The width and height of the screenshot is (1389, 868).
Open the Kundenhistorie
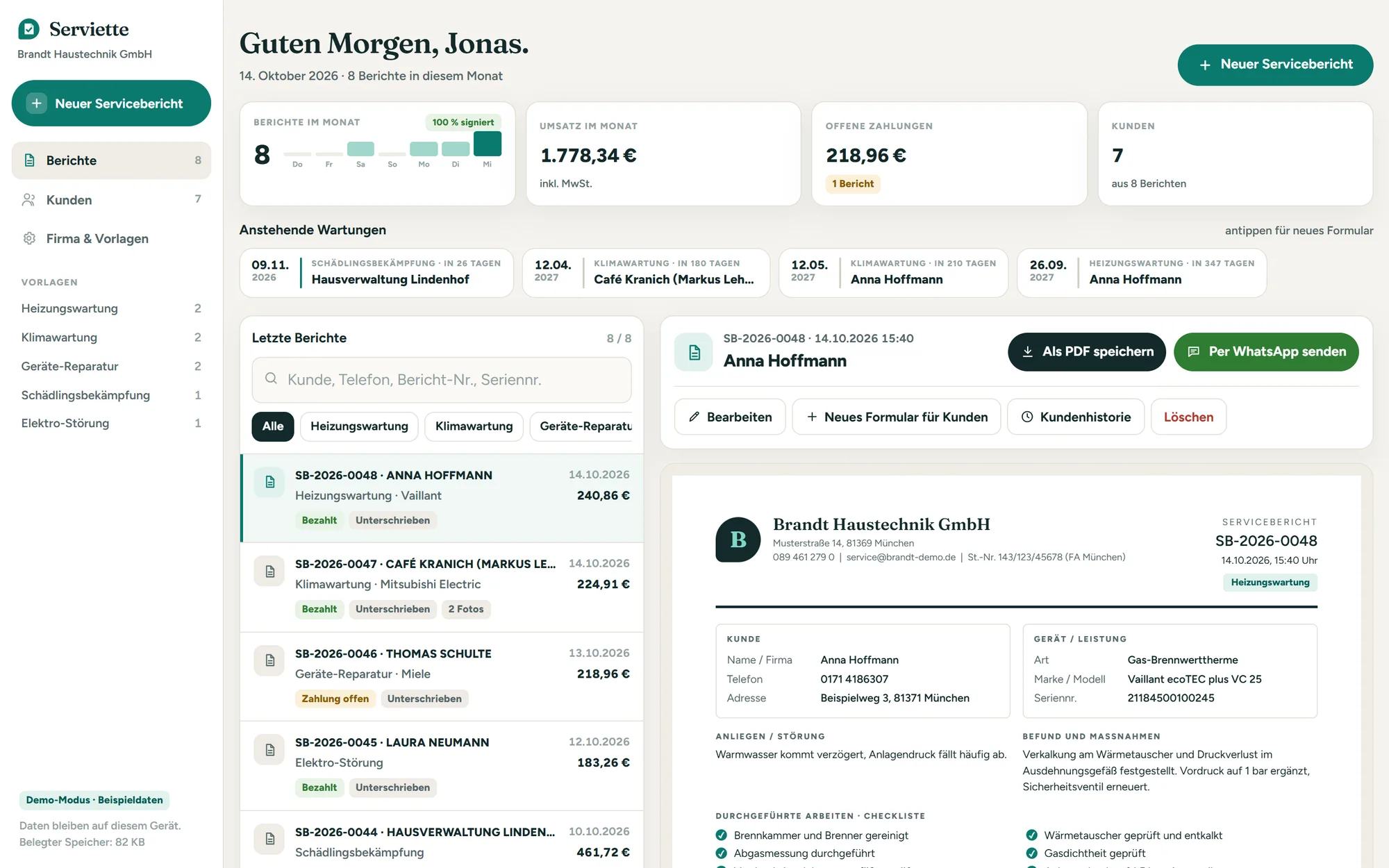pyautogui.click(x=1076, y=417)
